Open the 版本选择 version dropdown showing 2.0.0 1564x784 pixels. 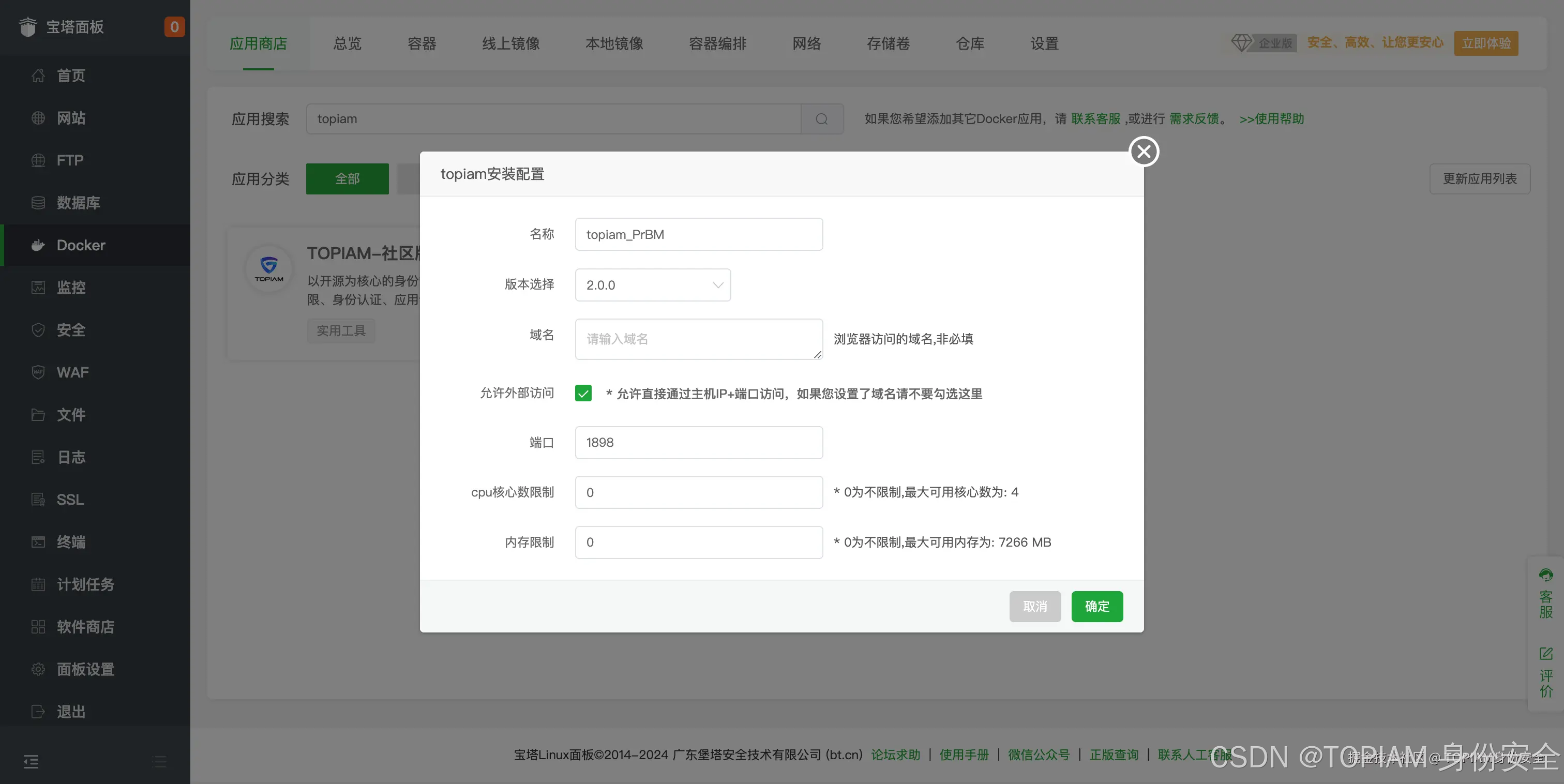pos(653,284)
